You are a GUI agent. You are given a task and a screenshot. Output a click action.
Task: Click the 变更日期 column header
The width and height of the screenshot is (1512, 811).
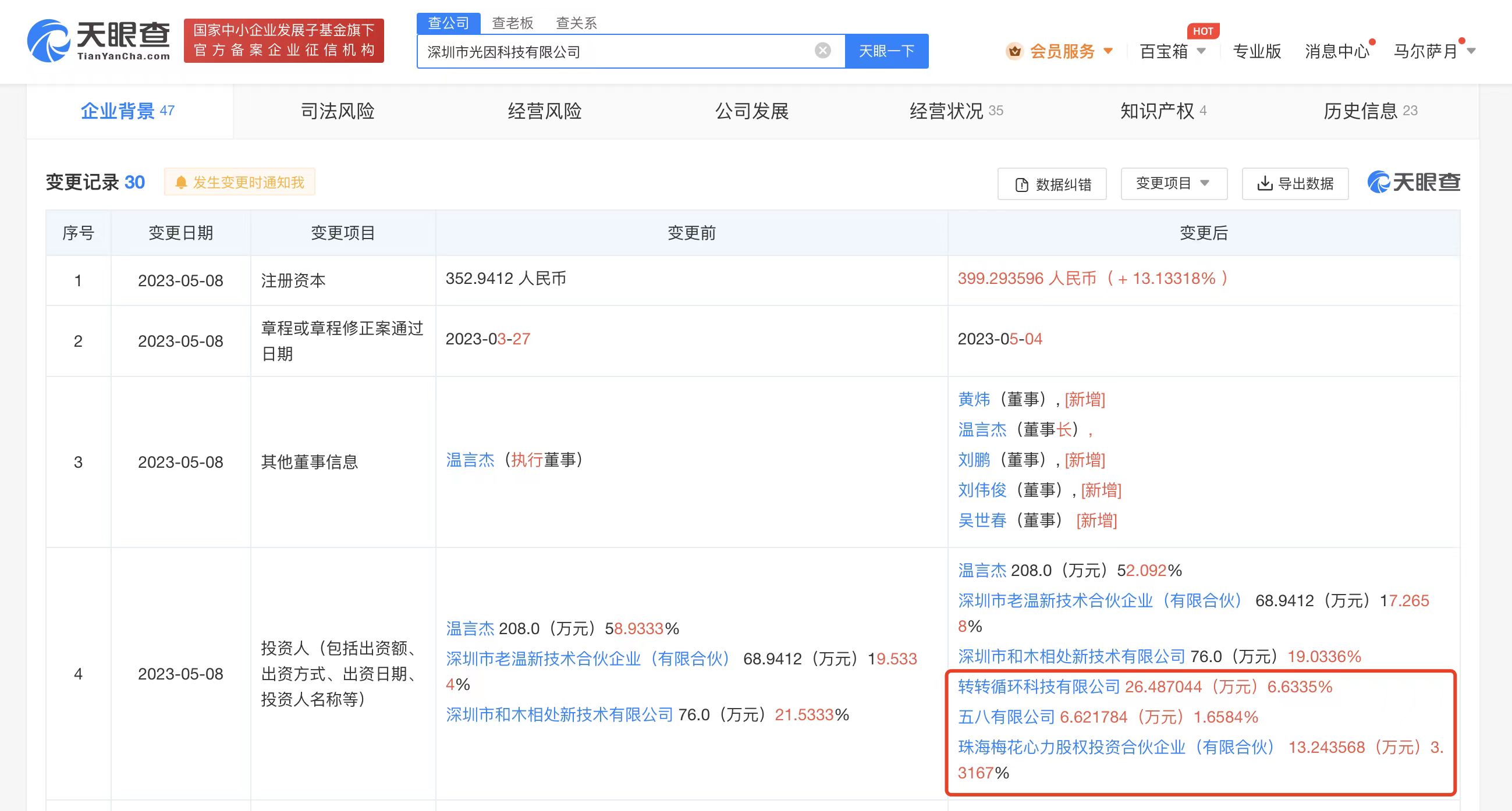181,233
